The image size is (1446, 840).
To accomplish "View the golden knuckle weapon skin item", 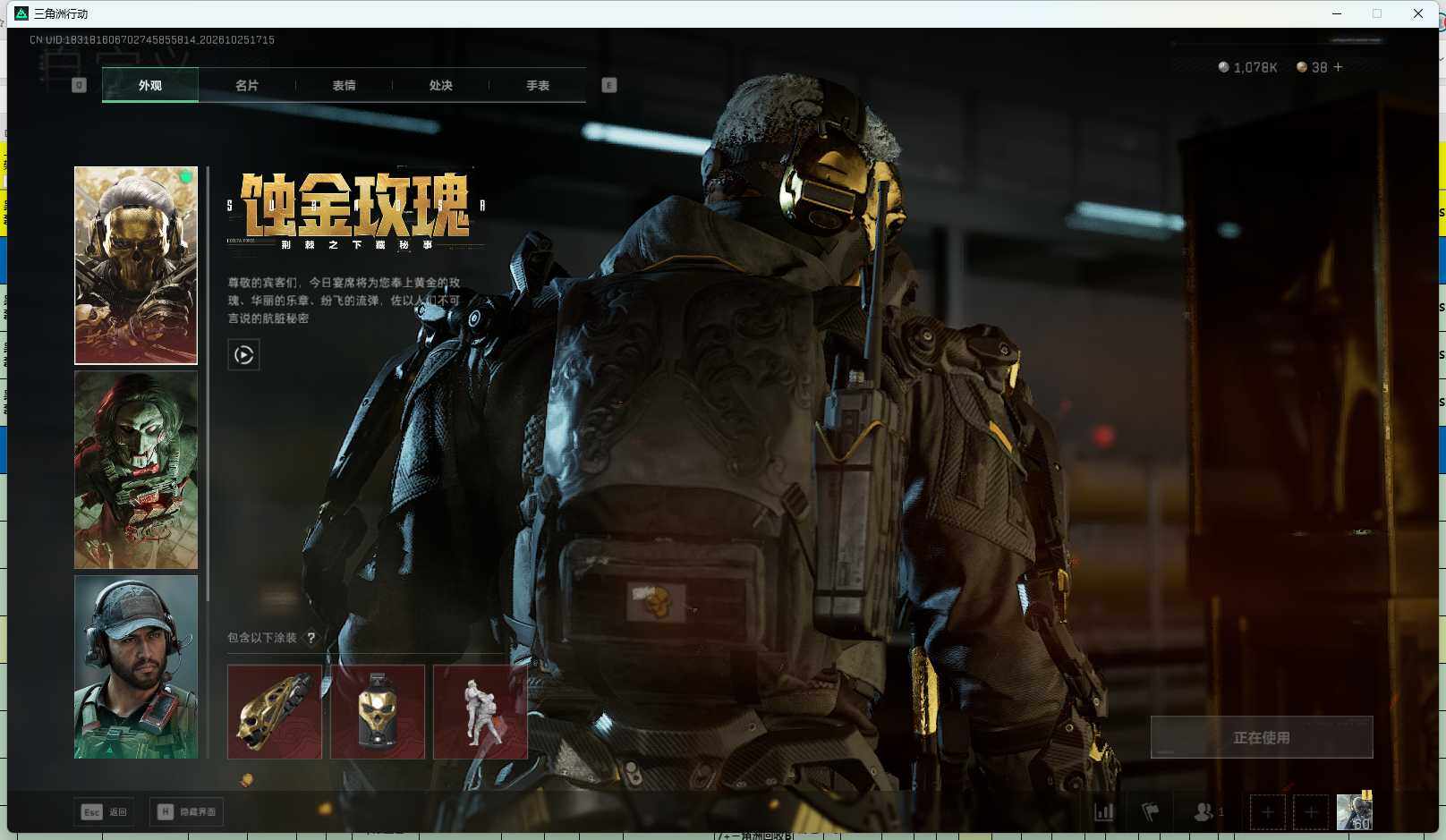I will 275,712.
